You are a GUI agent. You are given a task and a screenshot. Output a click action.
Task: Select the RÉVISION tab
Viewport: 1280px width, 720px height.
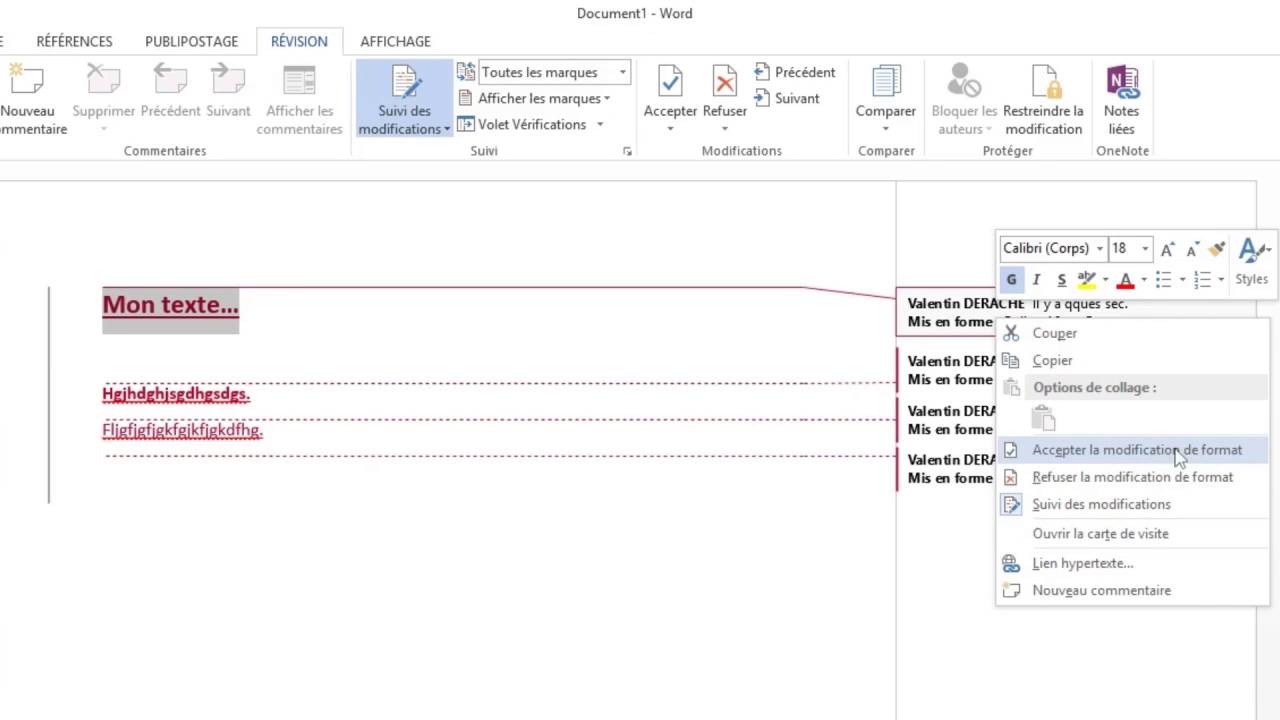[299, 41]
